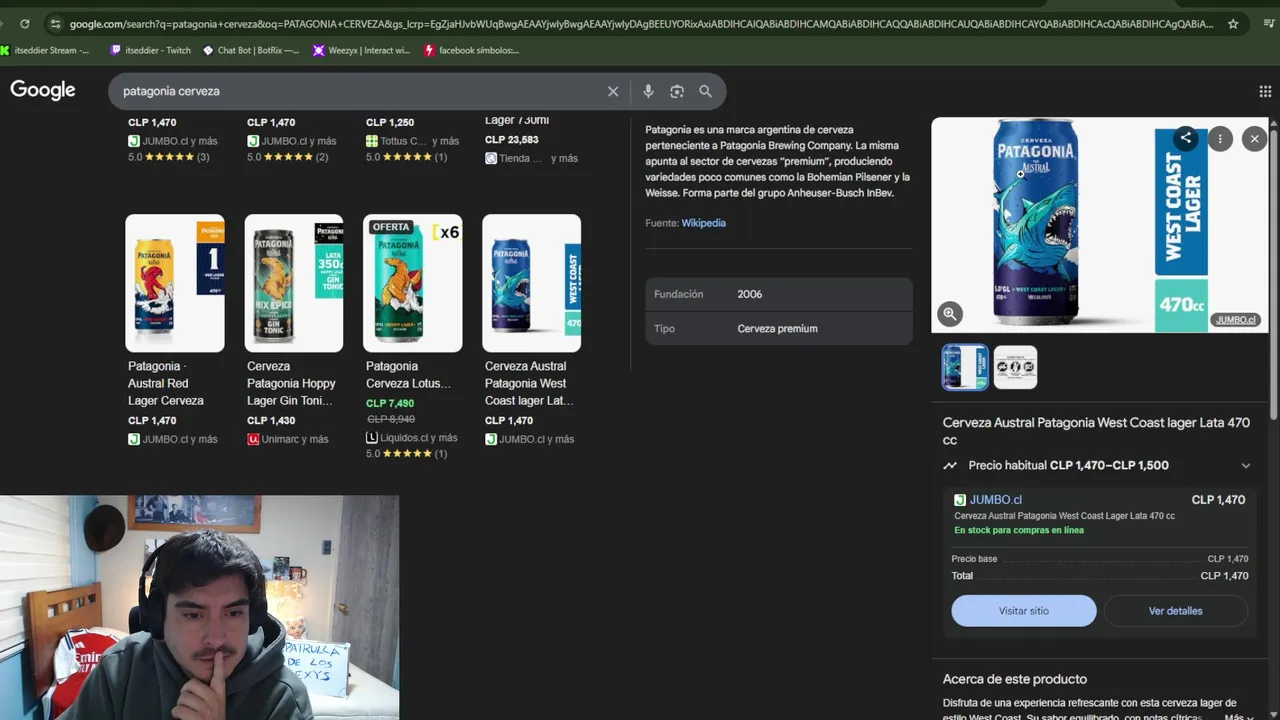Screen dimensions: 1280x720
Task: Reload the page with the refresh icon
Action: point(24,24)
